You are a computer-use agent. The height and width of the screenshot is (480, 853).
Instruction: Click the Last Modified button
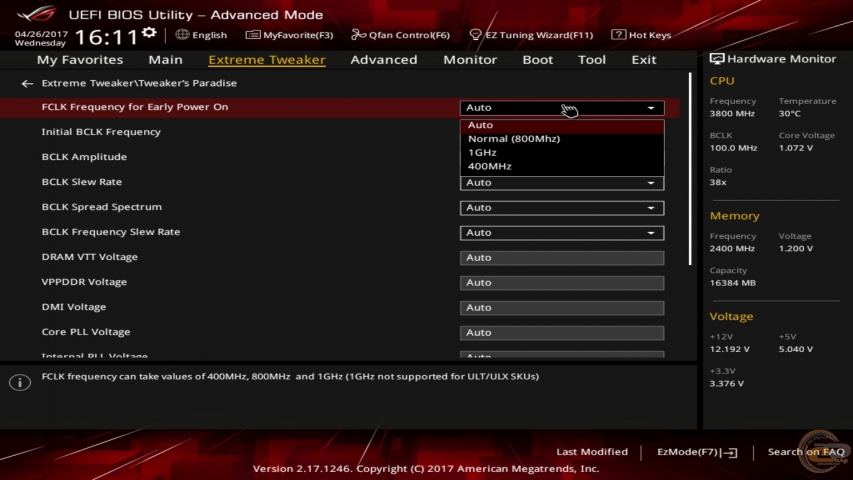[x=592, y=452]
